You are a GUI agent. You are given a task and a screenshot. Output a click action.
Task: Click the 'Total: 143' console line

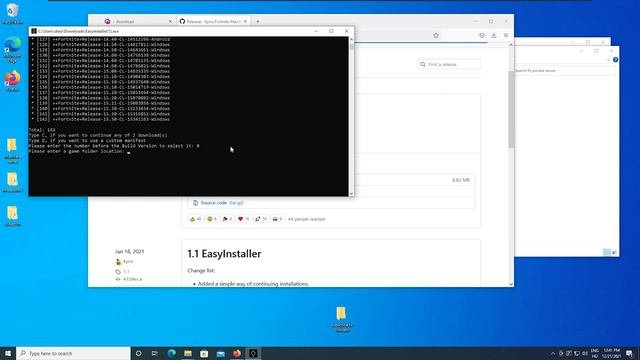click(x=42, y=130)
